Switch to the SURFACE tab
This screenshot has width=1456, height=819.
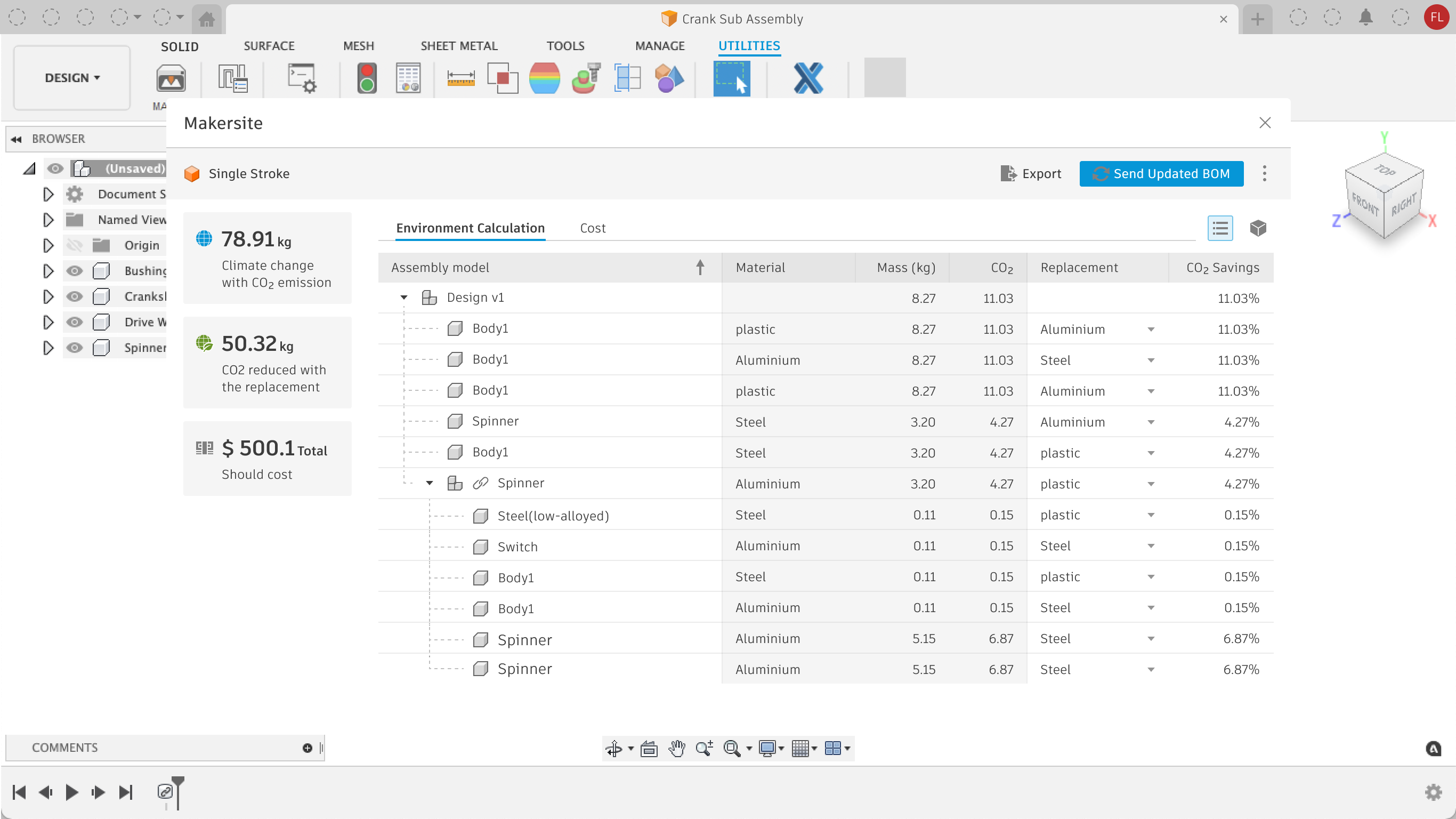click(x=269, y=46)
